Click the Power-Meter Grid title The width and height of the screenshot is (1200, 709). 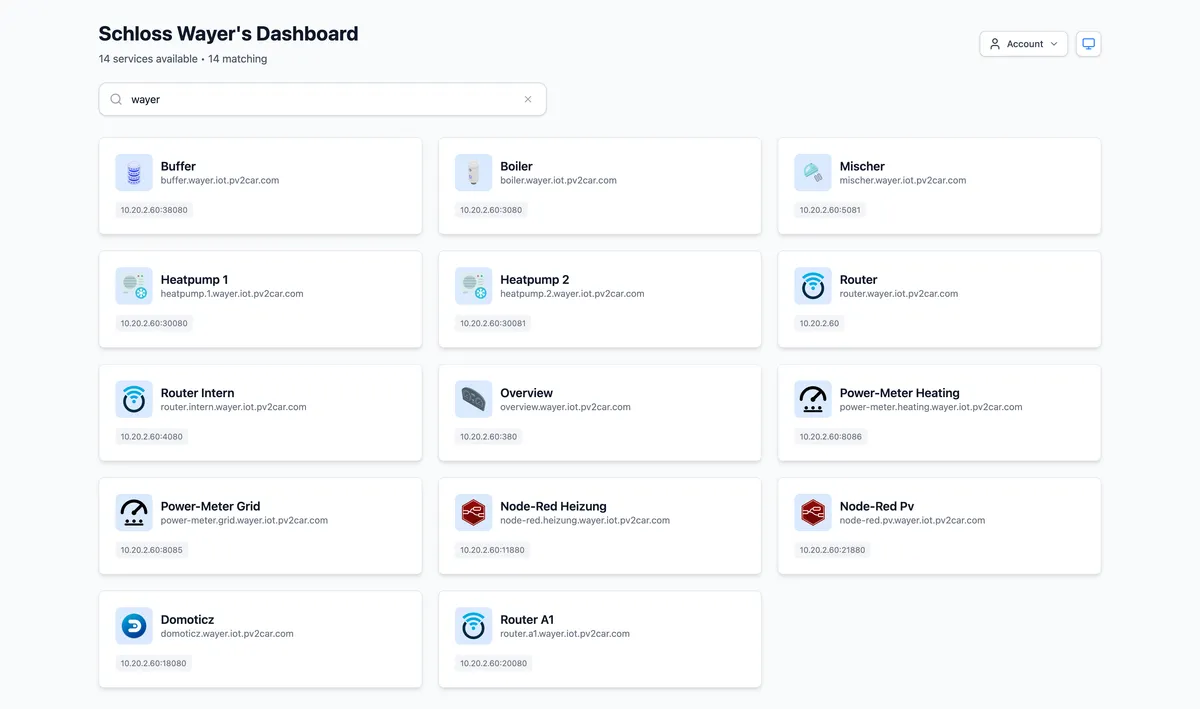coord(211,505)
